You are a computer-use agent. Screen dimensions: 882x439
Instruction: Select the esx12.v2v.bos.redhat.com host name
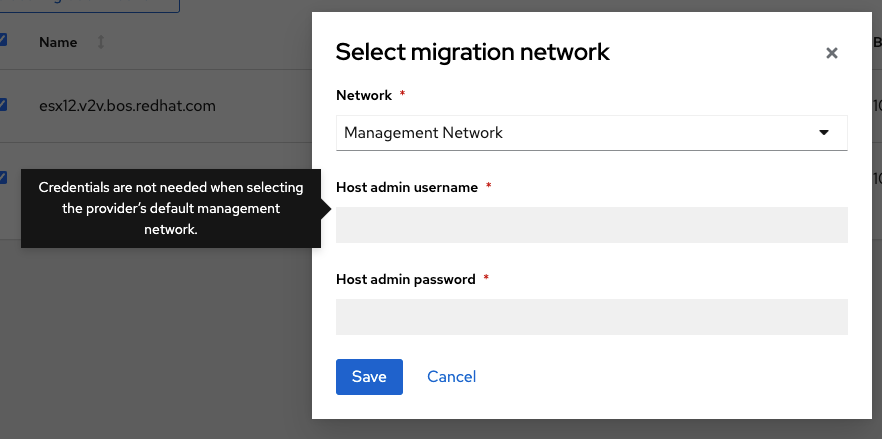127,105
